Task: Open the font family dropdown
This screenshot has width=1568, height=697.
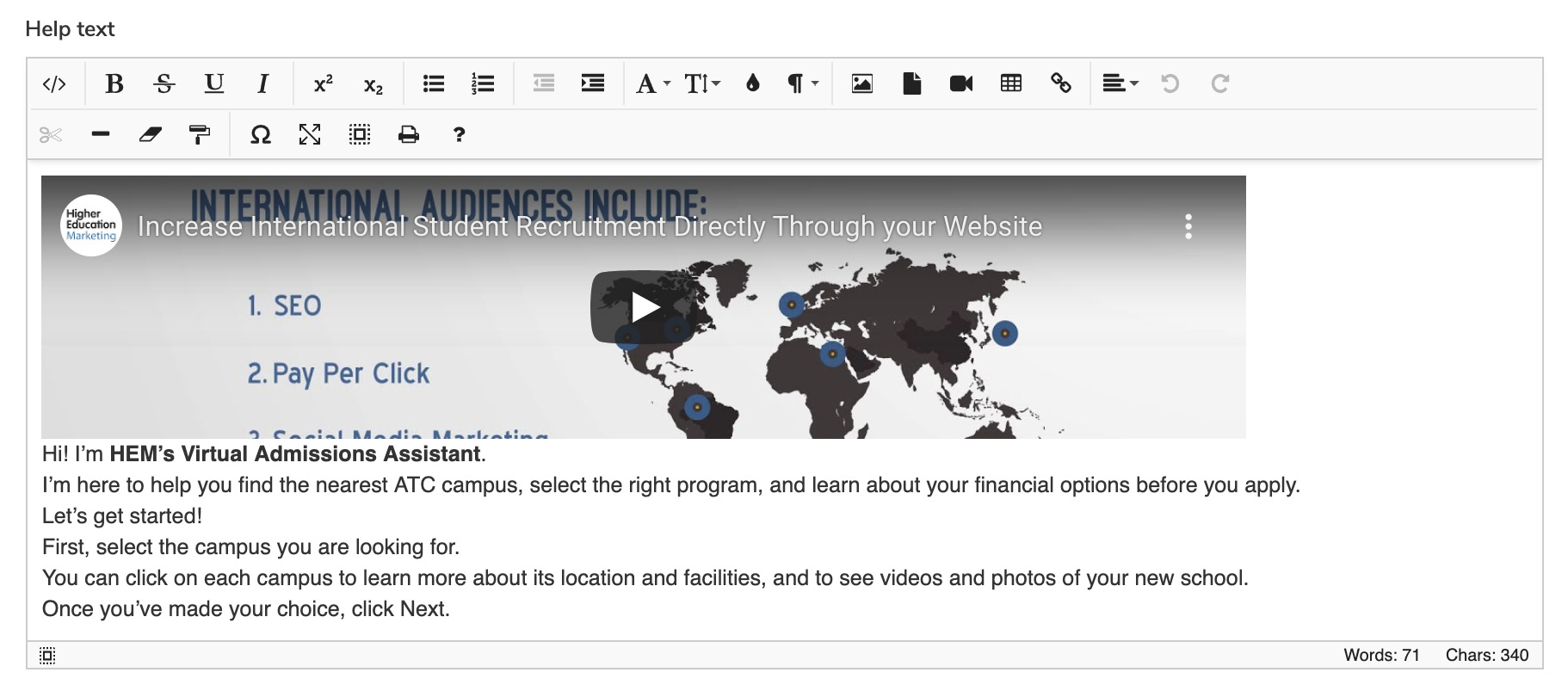Action: pyautogui.click(x=653, y=83)
